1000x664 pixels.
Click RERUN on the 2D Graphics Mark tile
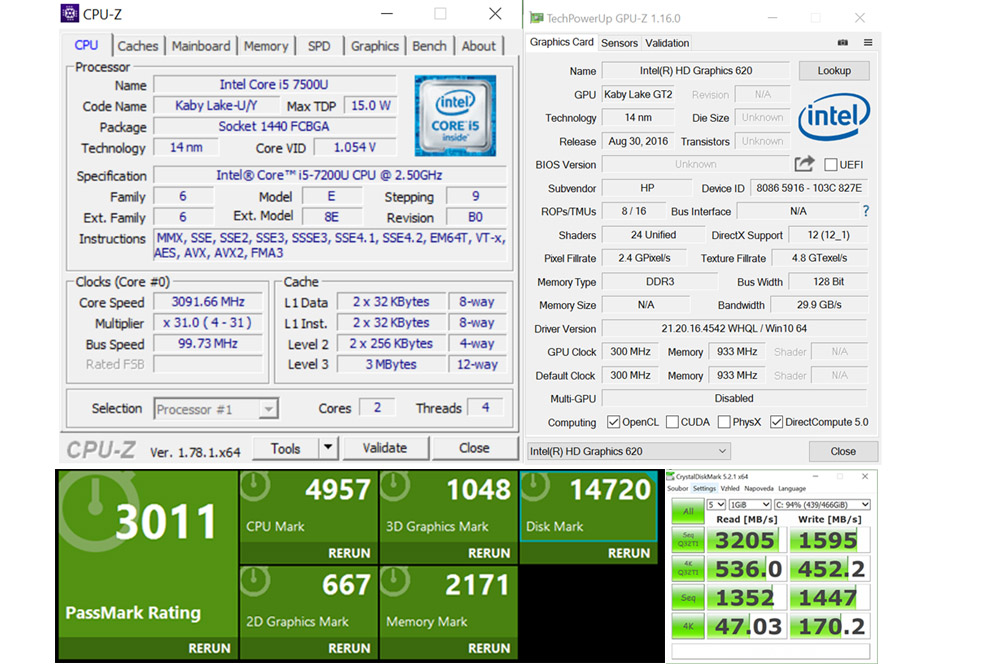(x=349, y=648)
